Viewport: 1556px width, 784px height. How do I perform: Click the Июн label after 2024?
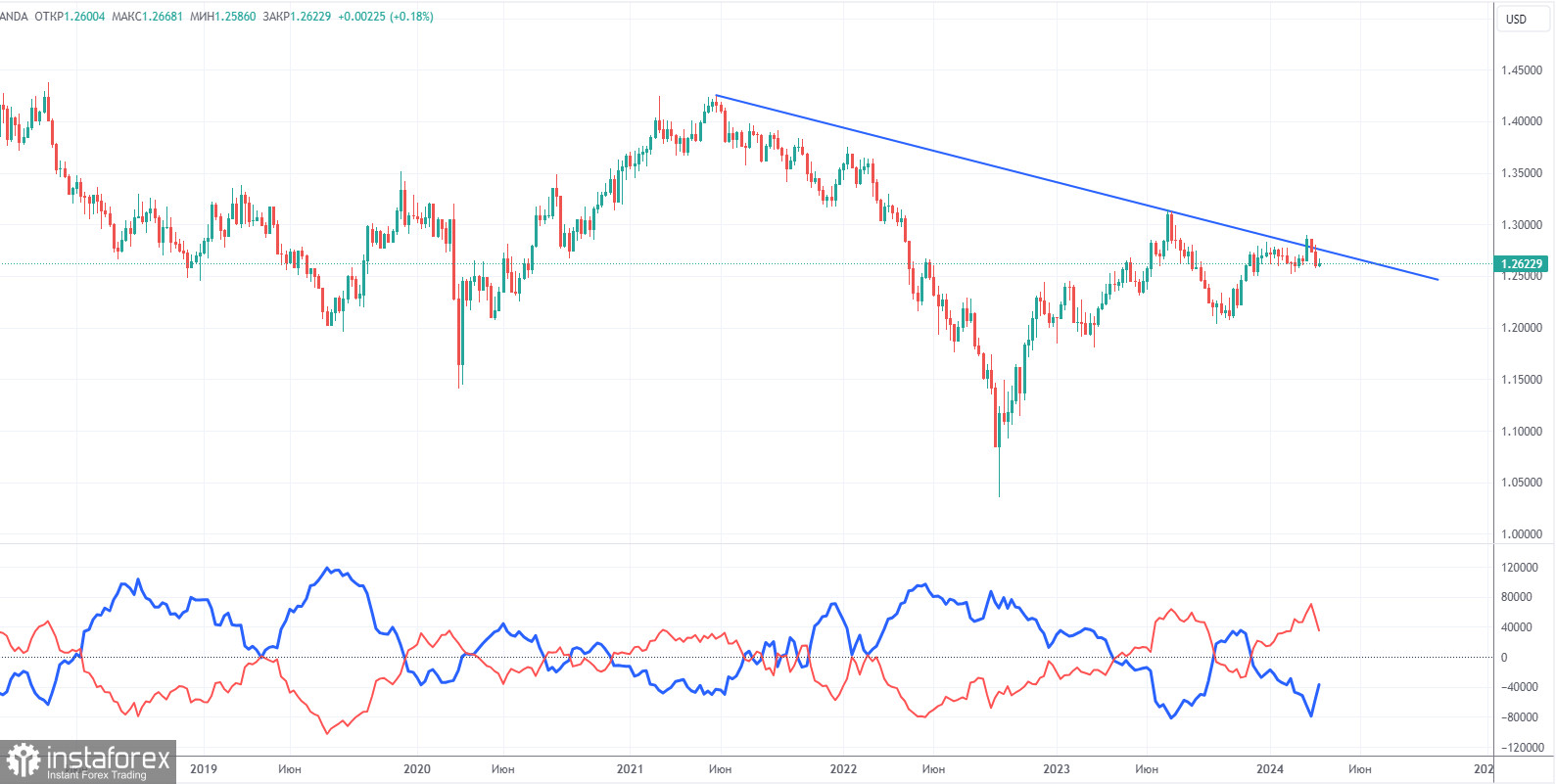coord(1360,768)
